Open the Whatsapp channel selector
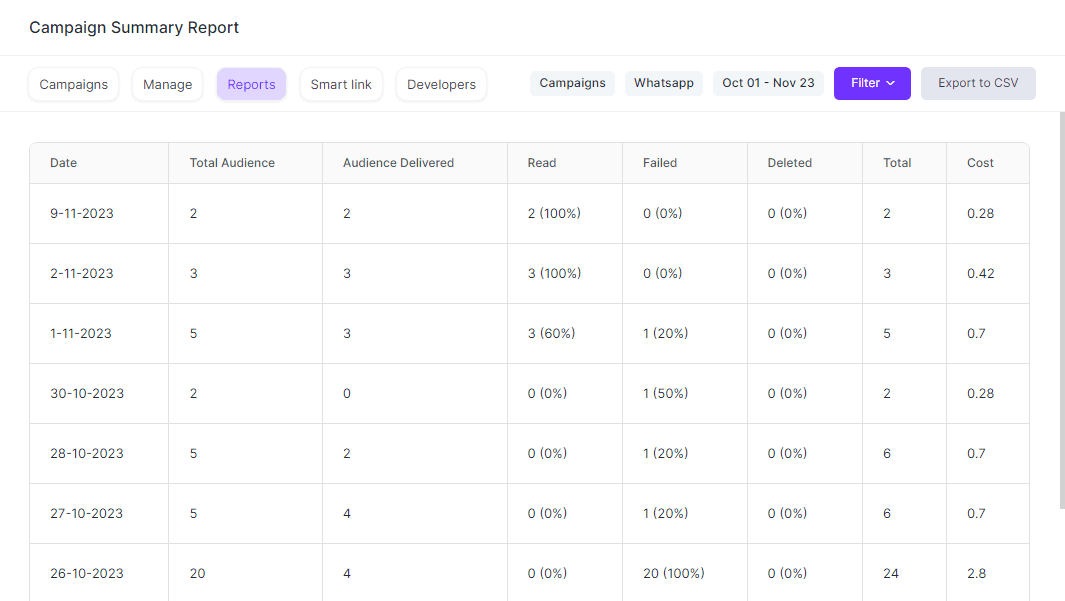 point(663,82)
